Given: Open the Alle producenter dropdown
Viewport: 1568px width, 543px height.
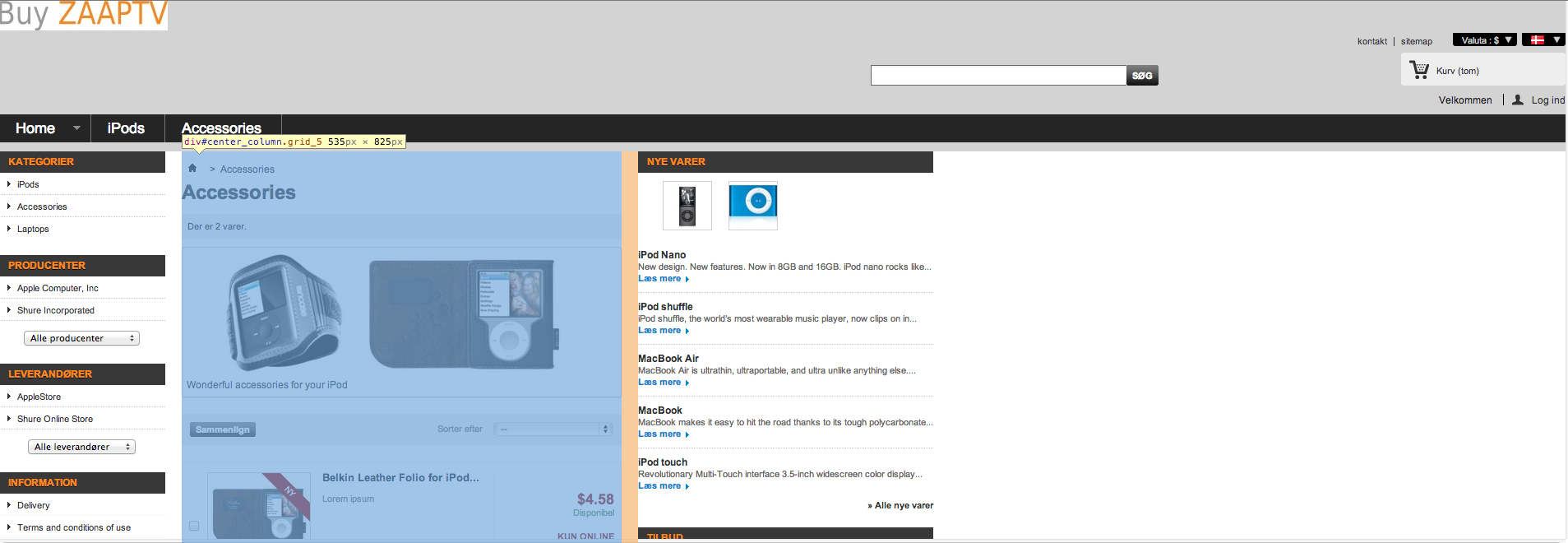Looking at the screenshot, I should [x=81, y=338].
